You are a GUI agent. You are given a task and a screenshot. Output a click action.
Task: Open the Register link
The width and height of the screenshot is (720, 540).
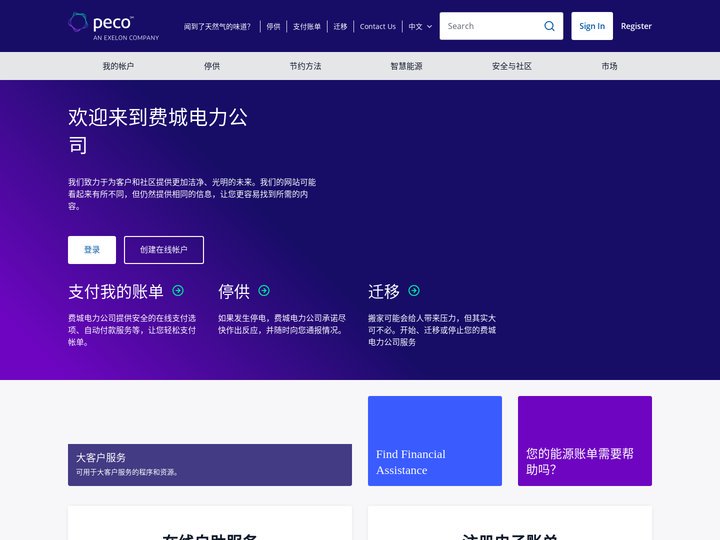tap(636, 26)
